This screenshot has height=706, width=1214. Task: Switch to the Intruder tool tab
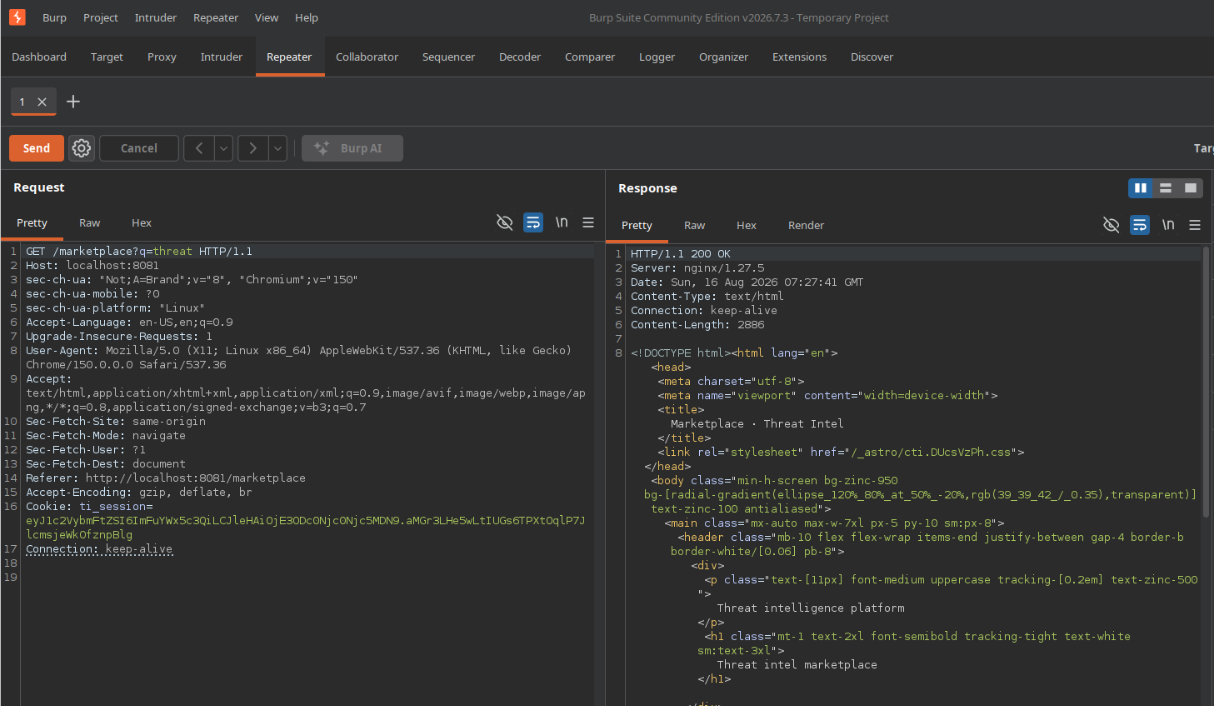[x=221, y=57]
